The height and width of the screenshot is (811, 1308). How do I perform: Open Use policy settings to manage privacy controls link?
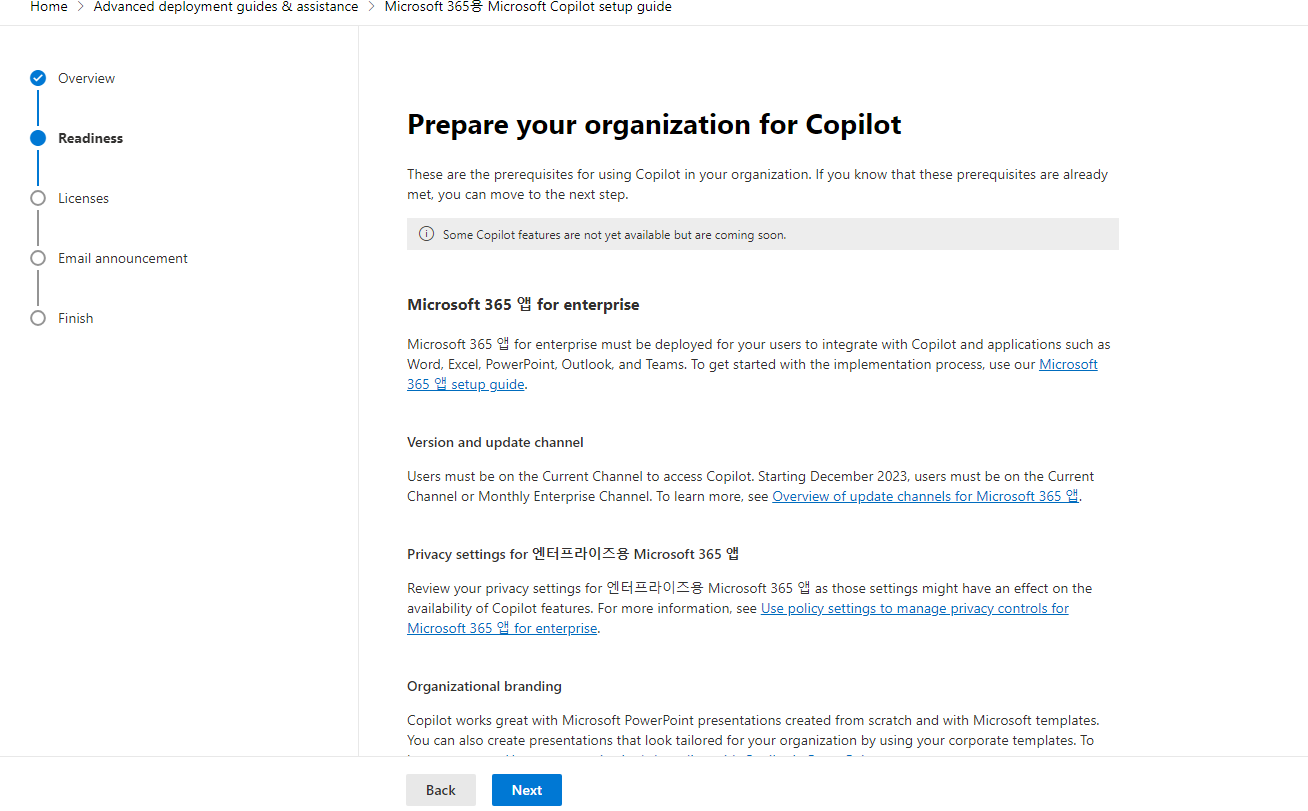click(738, 618)
